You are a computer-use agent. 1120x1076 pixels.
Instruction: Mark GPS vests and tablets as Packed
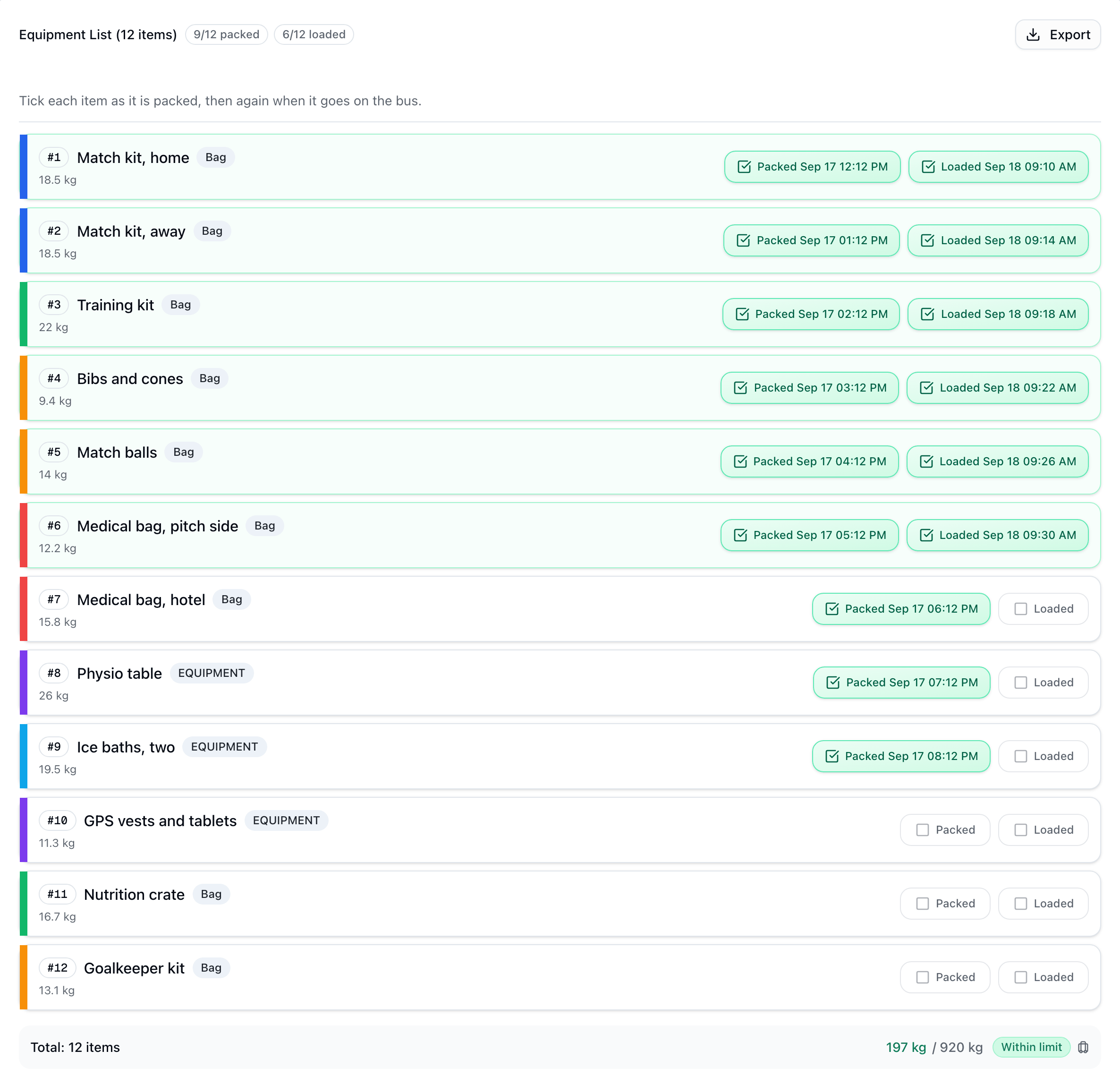point(944,831)
